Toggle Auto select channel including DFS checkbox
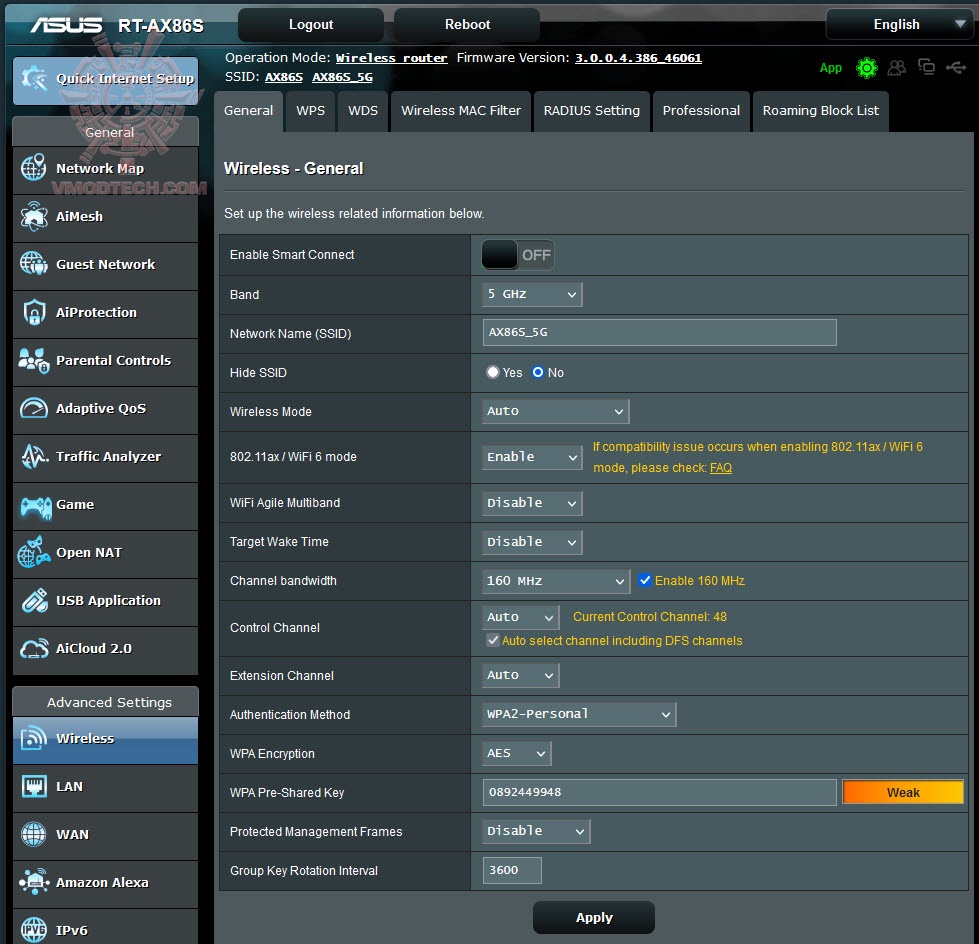 point(493,640)
